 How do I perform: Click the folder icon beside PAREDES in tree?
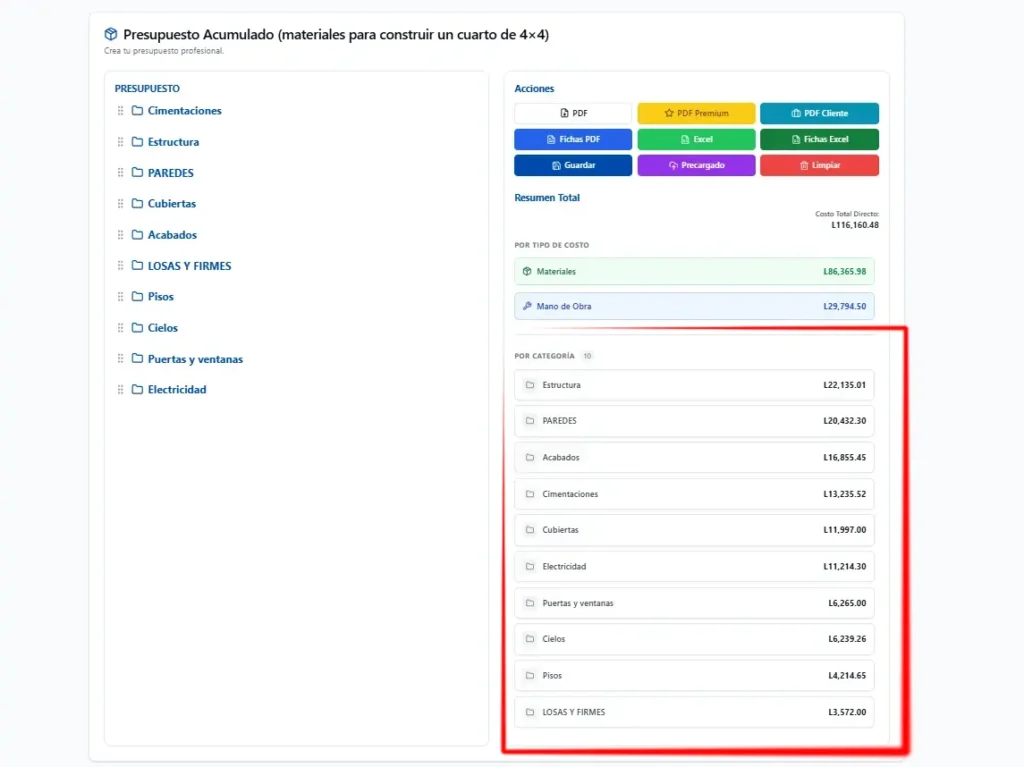[138, 173]
